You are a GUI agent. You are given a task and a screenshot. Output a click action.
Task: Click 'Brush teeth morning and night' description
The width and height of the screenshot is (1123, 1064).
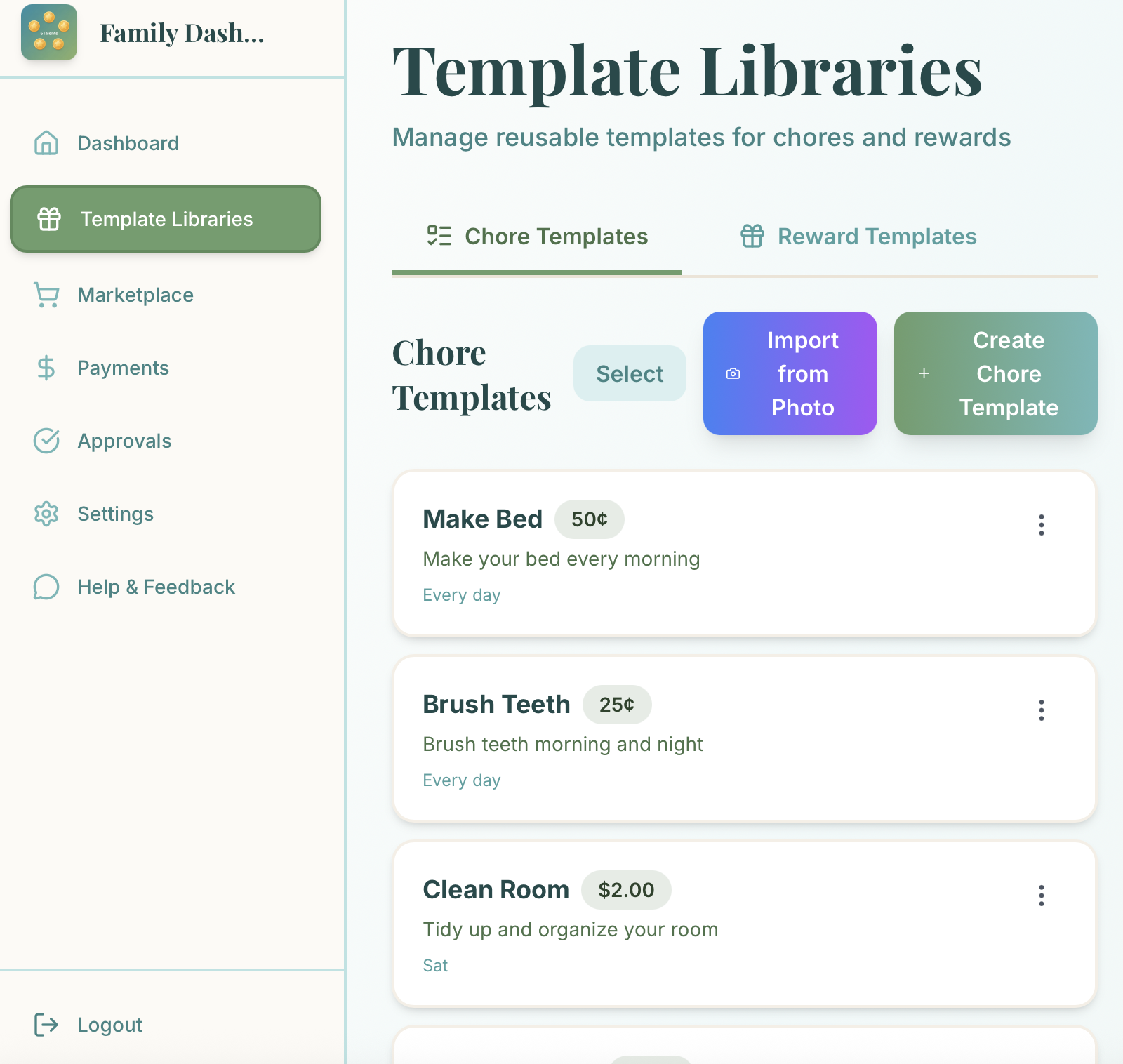click(x=563, y=744)
